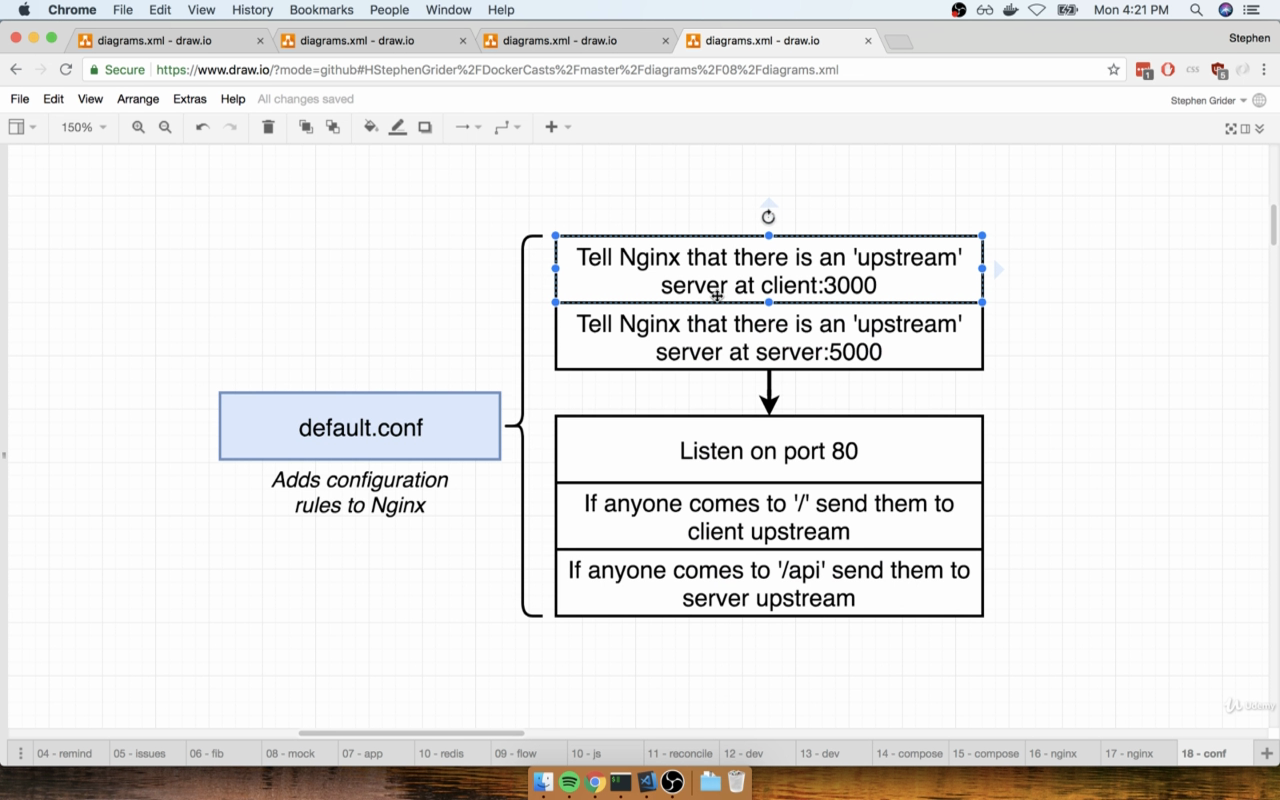Click the rotate handle above selected box
The image size is (1280, 800).
[x=768, y=217]
